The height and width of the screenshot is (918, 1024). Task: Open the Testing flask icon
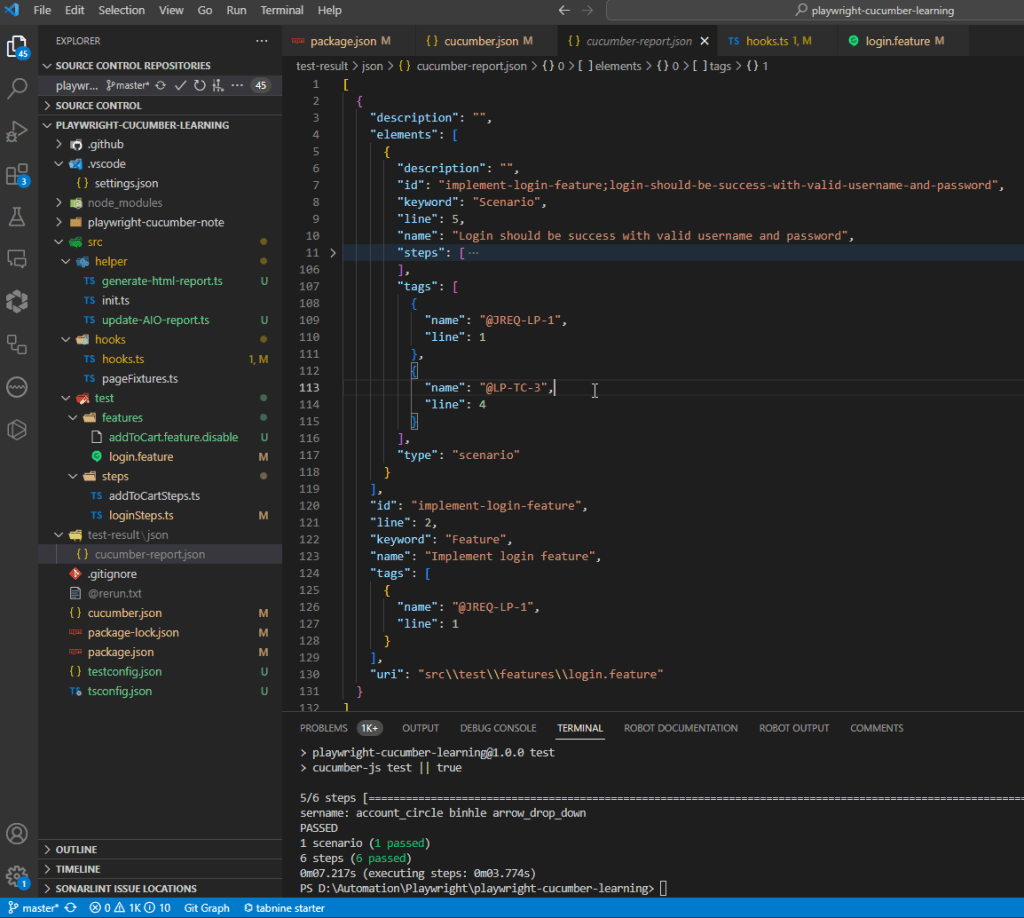click(17, 216)
